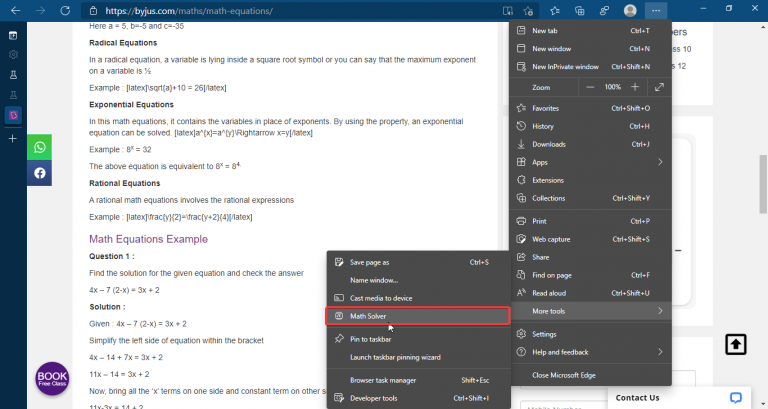Share page via WhatsApp icon
Viewport: 768px width, 409px height.
point(40,147)
